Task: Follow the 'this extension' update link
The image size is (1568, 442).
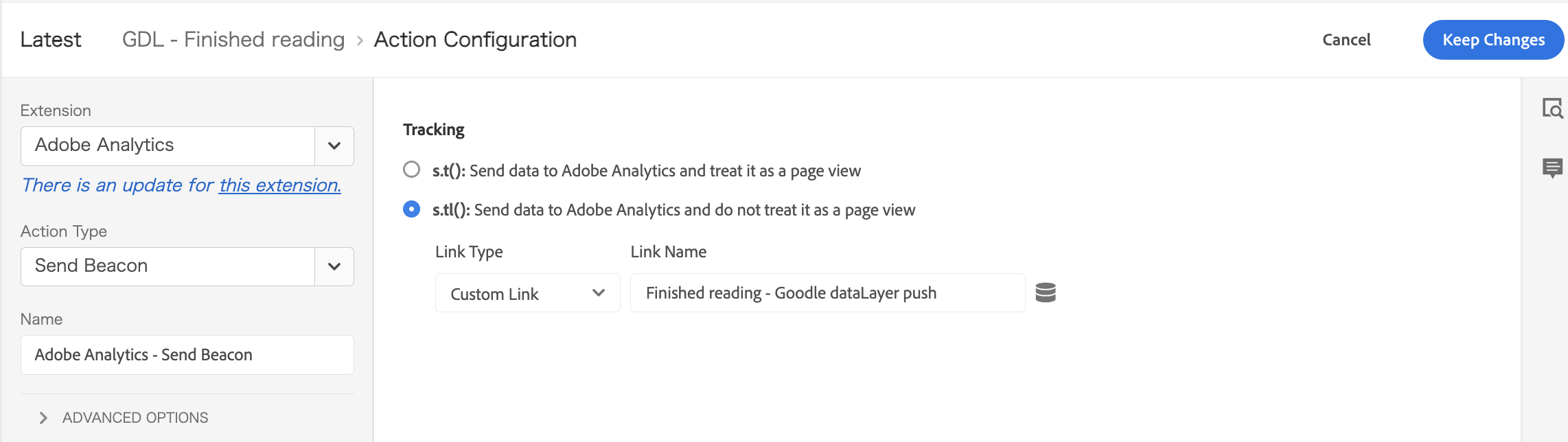Action: click(279, 185)
